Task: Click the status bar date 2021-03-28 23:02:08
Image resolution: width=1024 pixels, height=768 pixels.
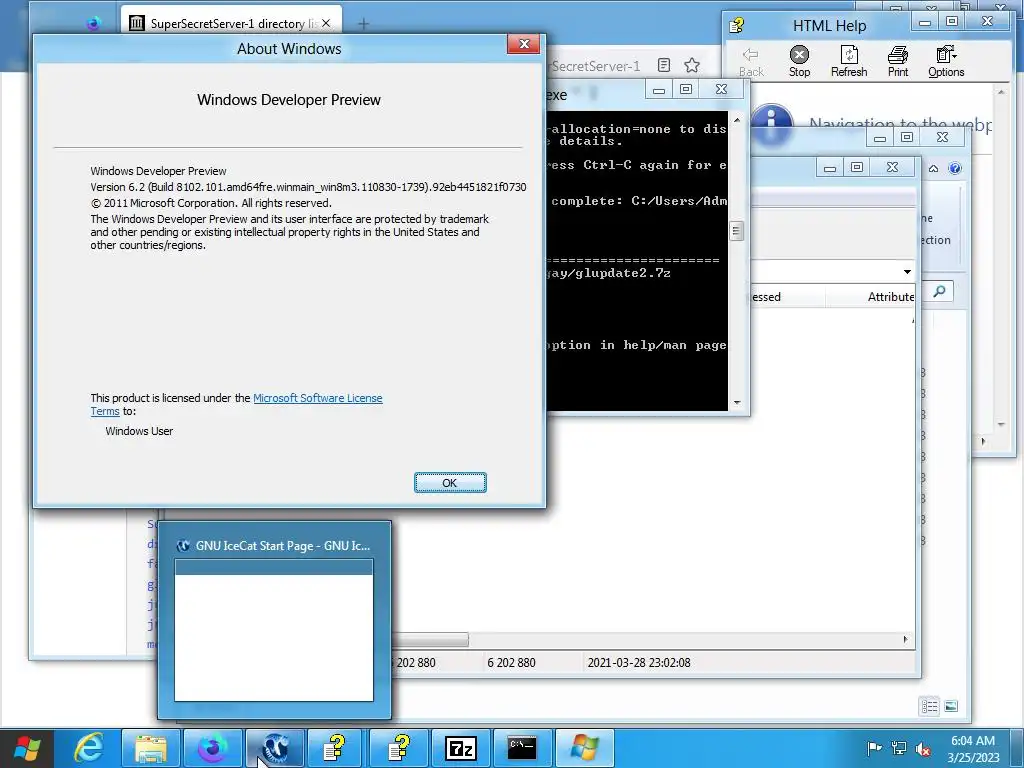Action: point(639,662)
